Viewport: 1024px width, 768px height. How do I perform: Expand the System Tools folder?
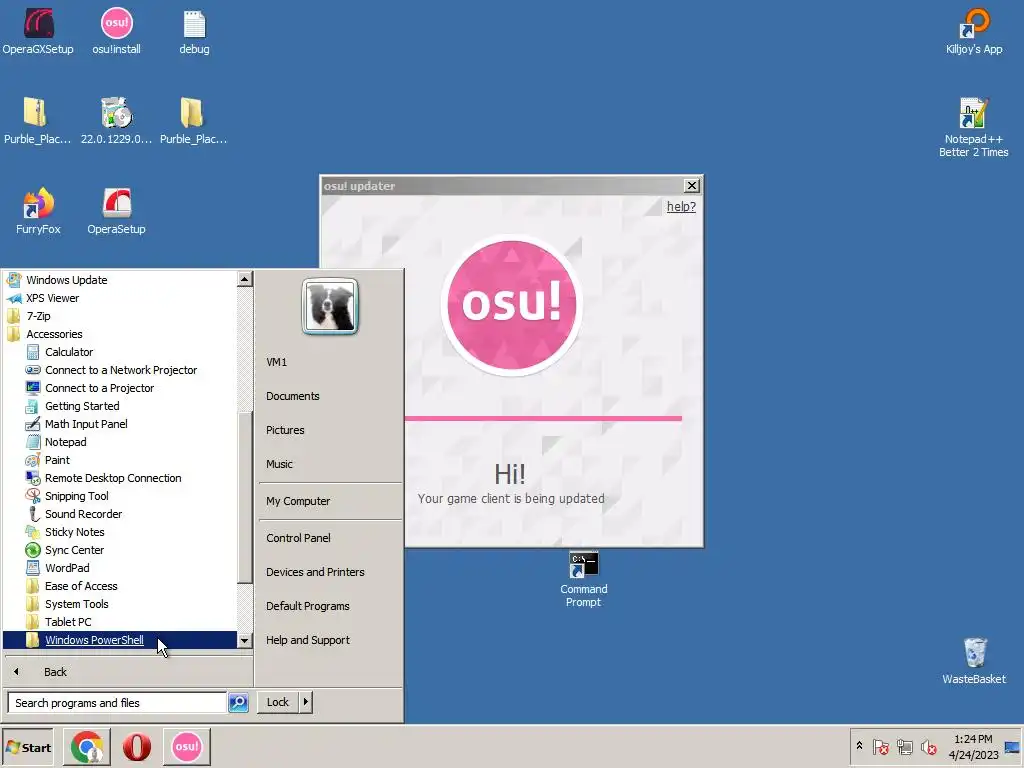pyautogui.click(x=121, y=604)
